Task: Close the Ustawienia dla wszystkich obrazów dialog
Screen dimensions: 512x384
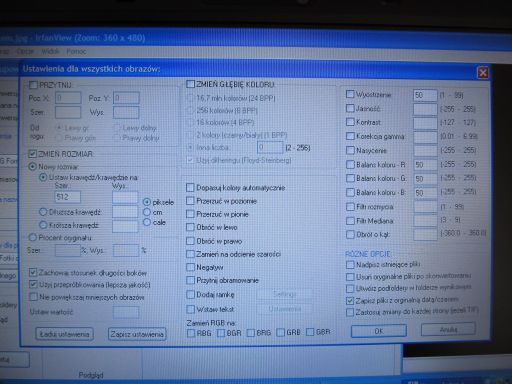Action: 483,72
